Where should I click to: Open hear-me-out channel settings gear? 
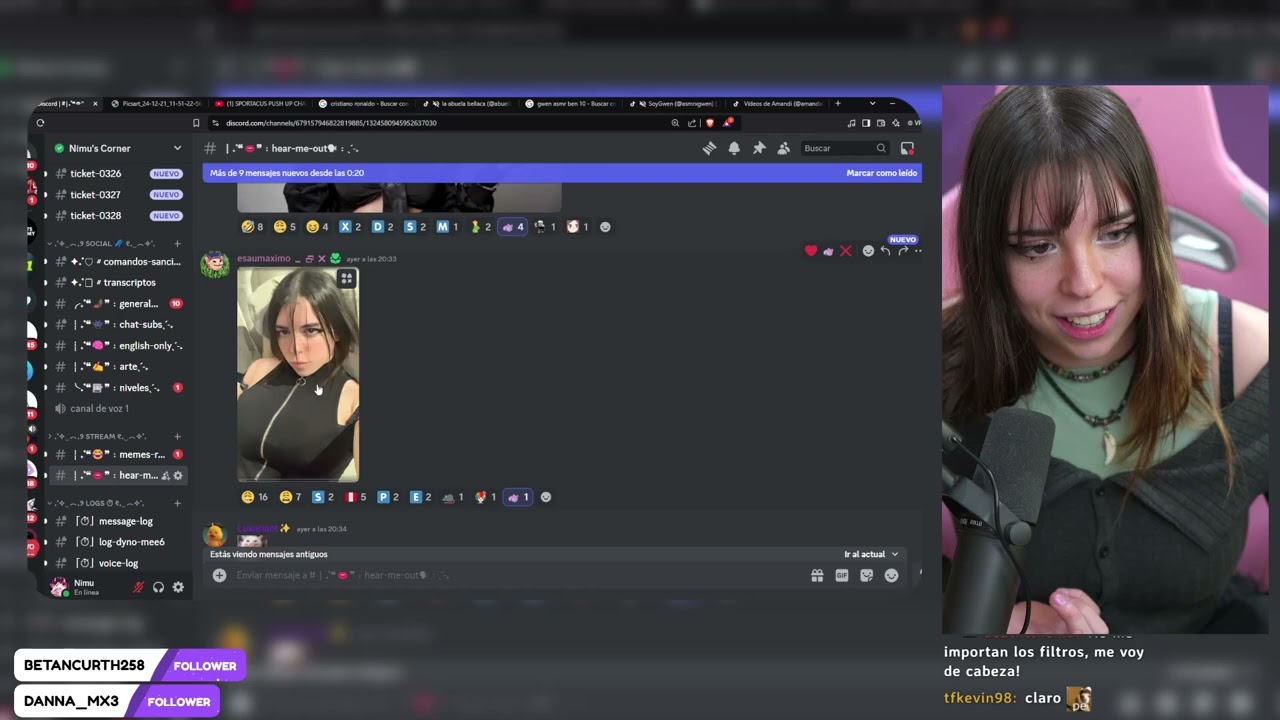[178, 475]
